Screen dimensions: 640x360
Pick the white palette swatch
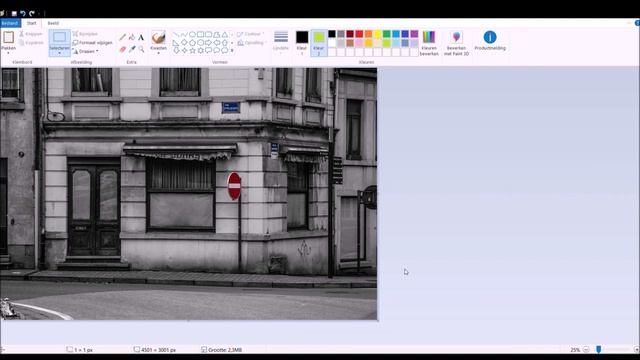(x=332, y=43)
